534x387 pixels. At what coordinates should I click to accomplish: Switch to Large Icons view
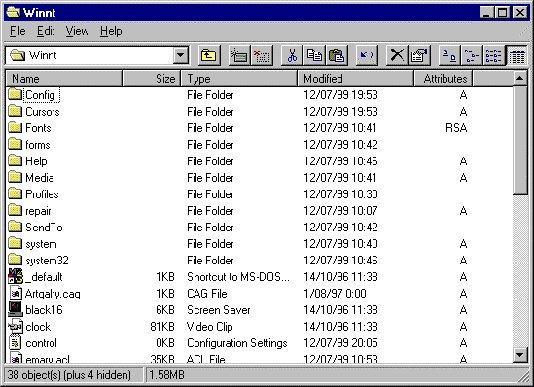click(x=449, y=55)
